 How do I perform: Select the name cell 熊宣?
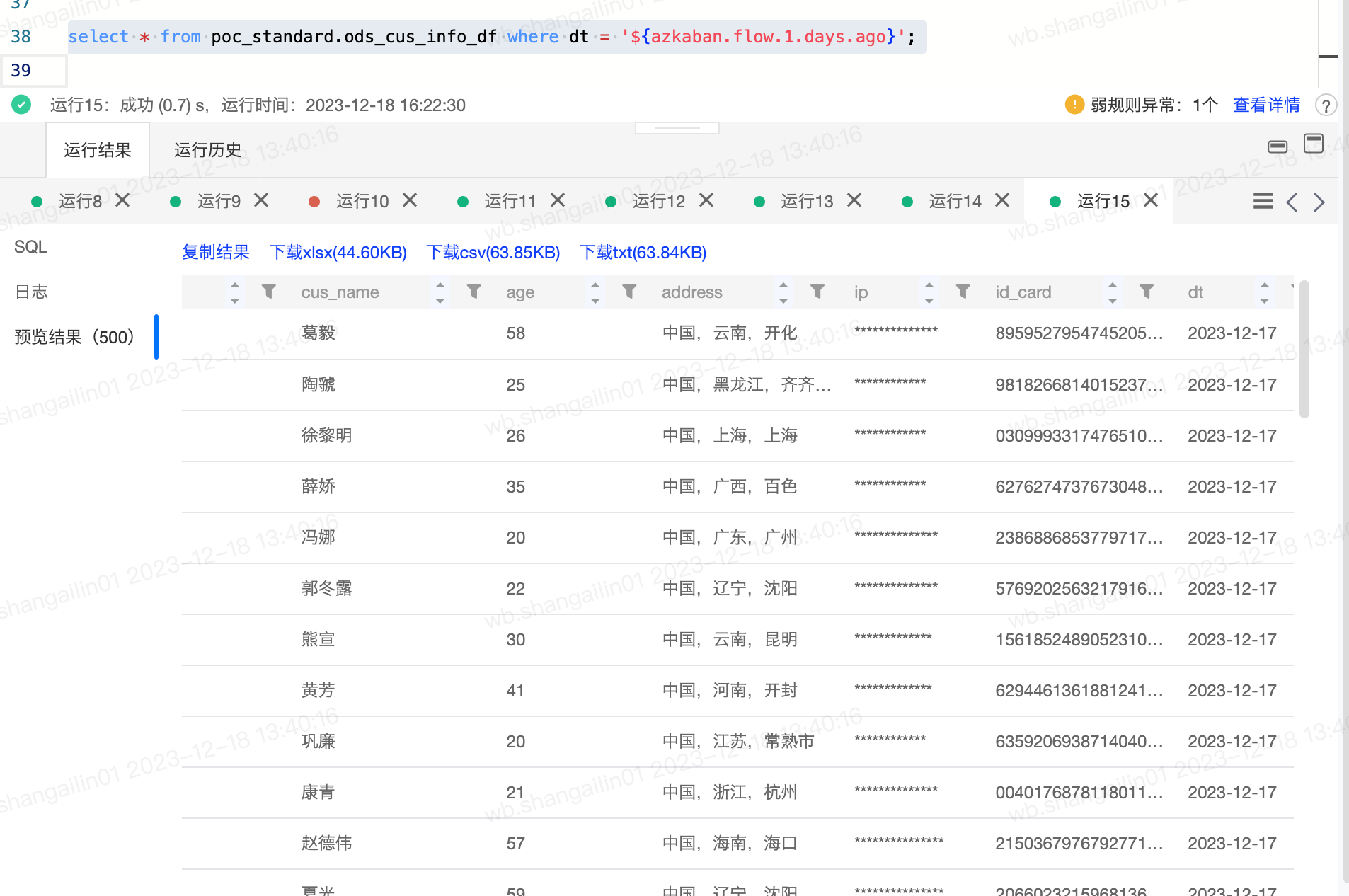click(x=318, y=640)
